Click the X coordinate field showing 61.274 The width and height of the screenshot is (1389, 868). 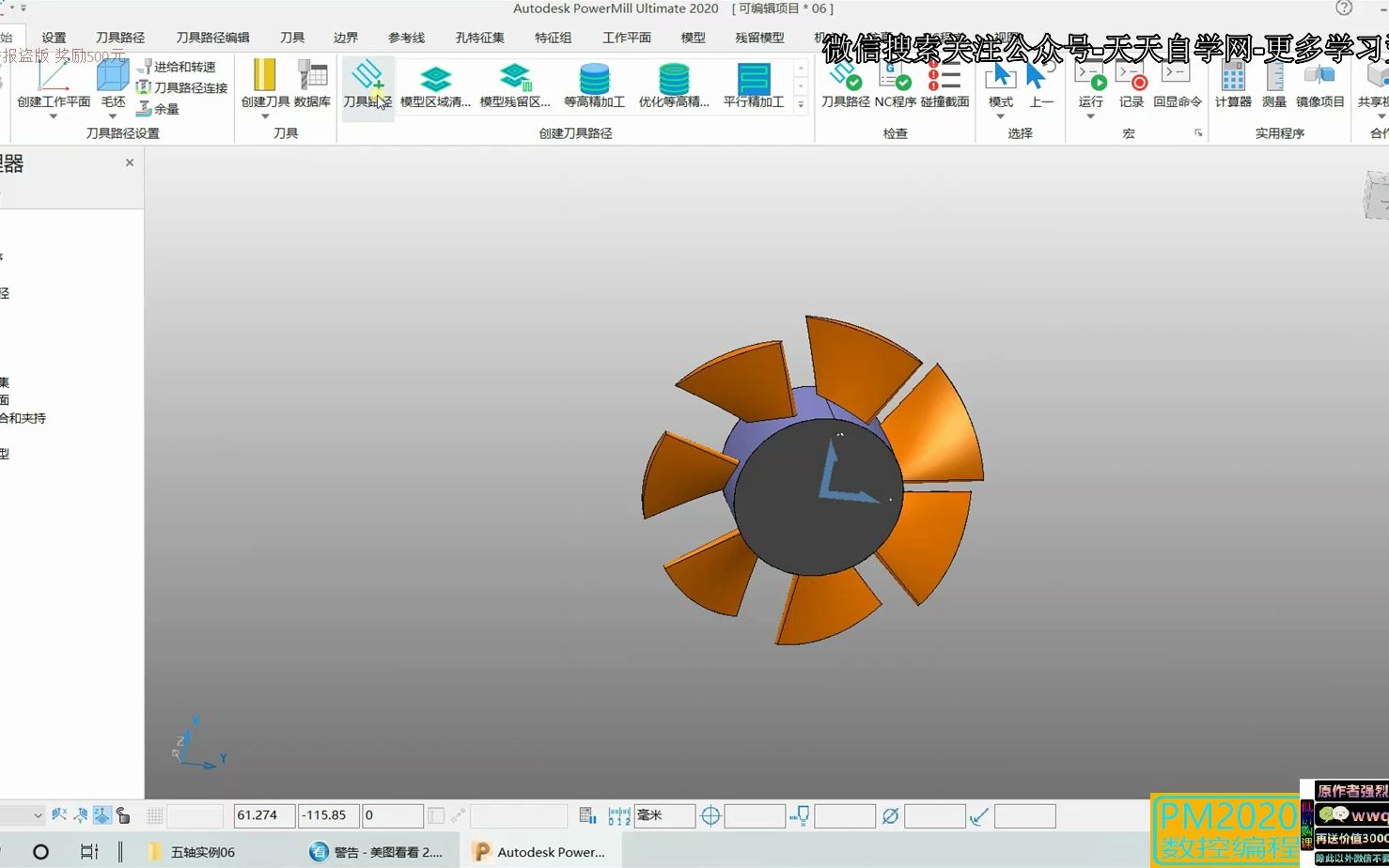(265, 815)
